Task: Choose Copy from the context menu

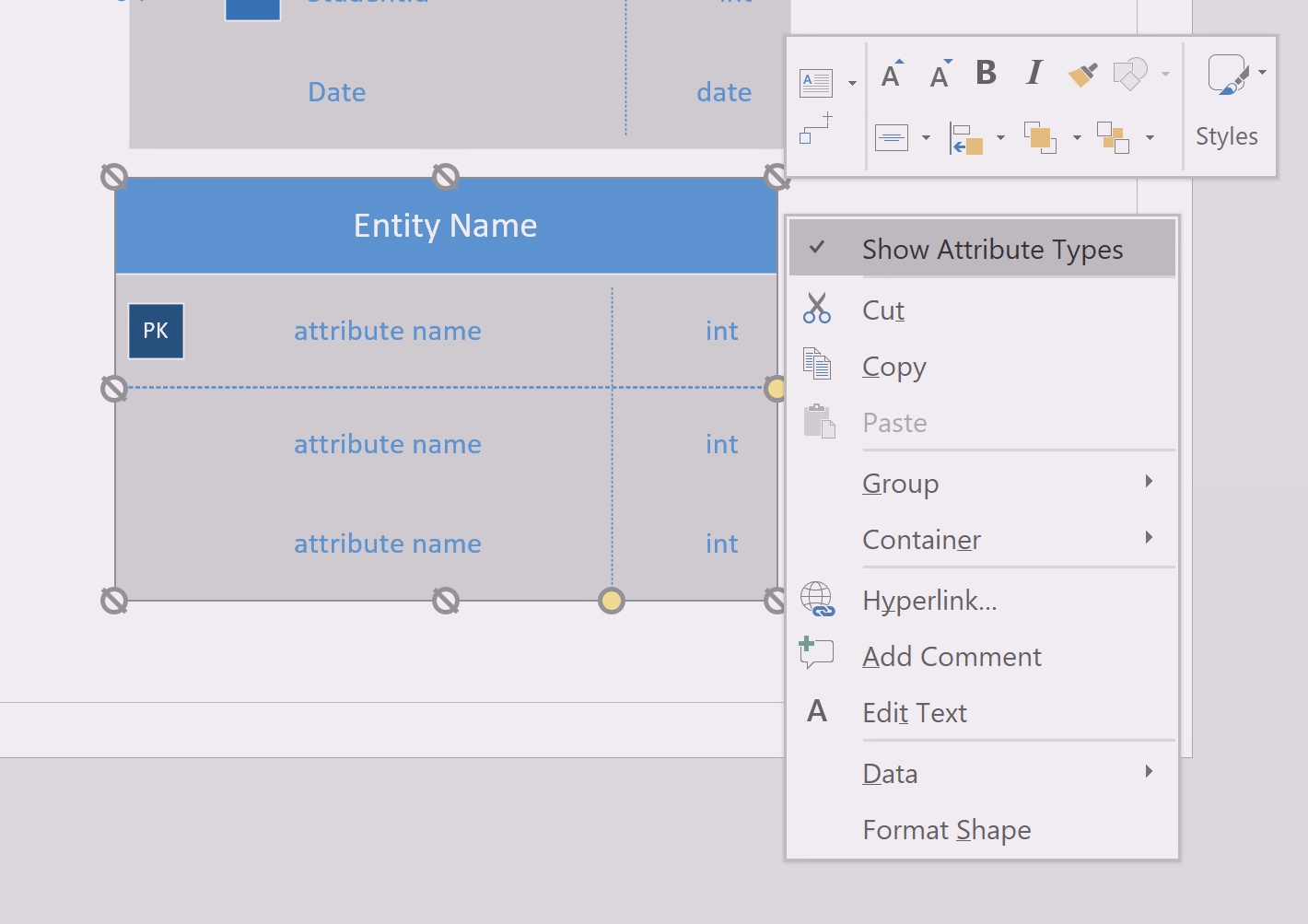Action: pyautogui.click(x=982, y=366)
